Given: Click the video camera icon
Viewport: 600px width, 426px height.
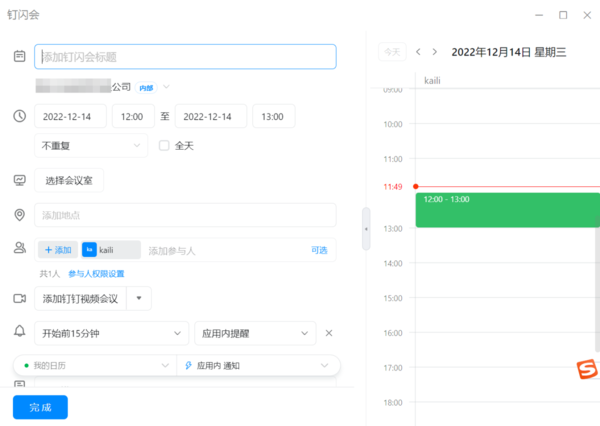Looking at the screenshot, I should tap(19, 298).
